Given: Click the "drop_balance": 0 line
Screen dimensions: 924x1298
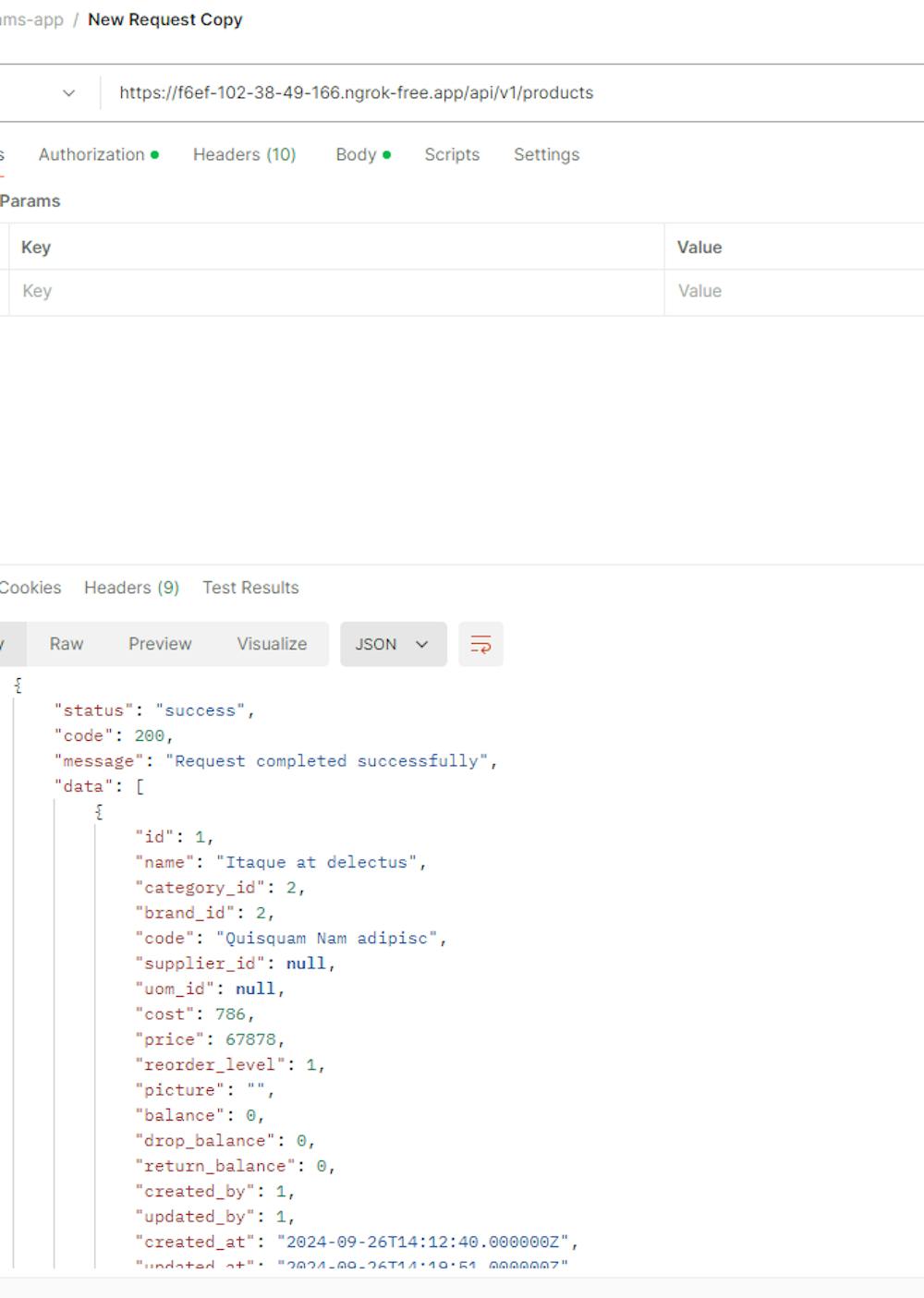Looking at the screenshot, I should [x=225, y=1140].
